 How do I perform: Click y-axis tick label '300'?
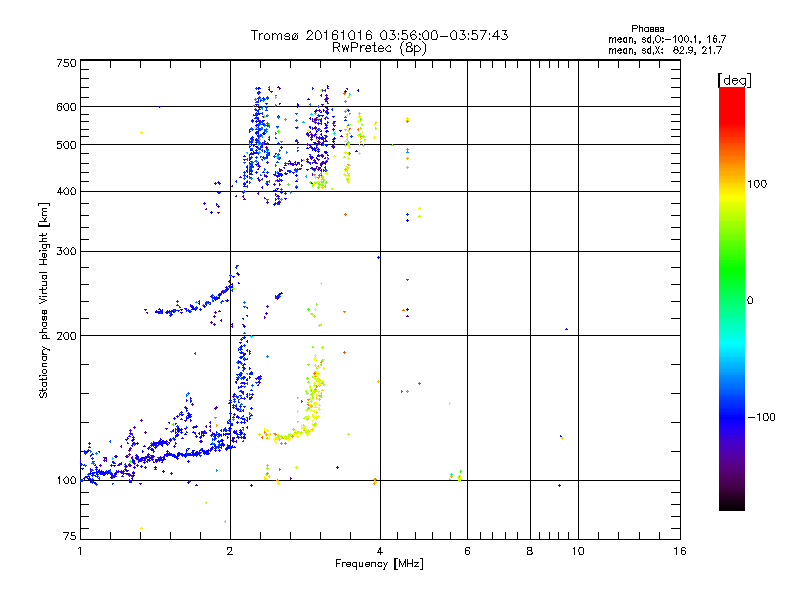[66, 252]
